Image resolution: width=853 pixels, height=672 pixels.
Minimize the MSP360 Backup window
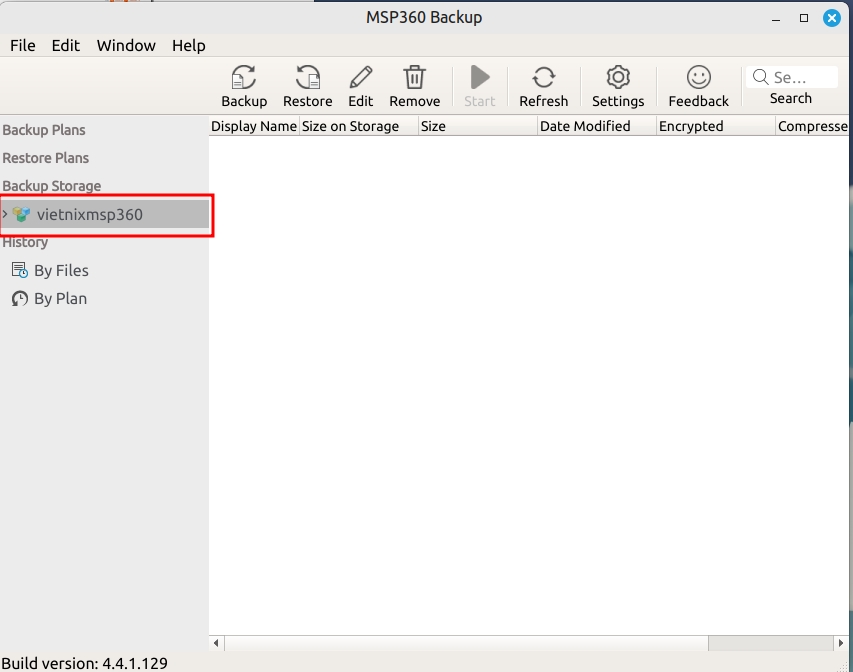pyautogui.click(x=776, y=19)
